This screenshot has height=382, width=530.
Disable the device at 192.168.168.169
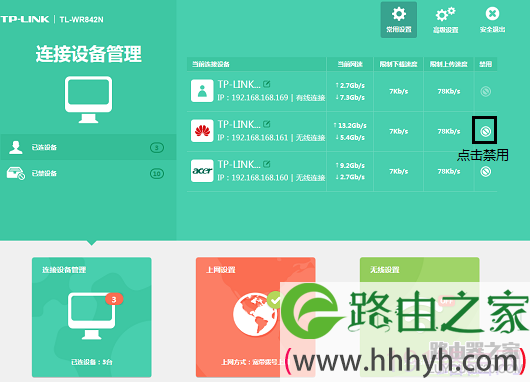[x=486, y=91]
